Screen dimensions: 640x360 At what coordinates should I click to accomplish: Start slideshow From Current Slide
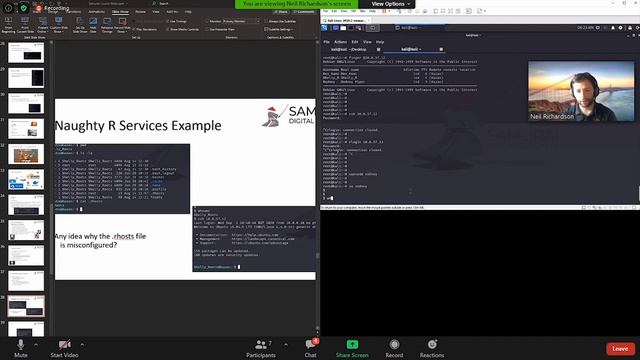pos(25,24)
